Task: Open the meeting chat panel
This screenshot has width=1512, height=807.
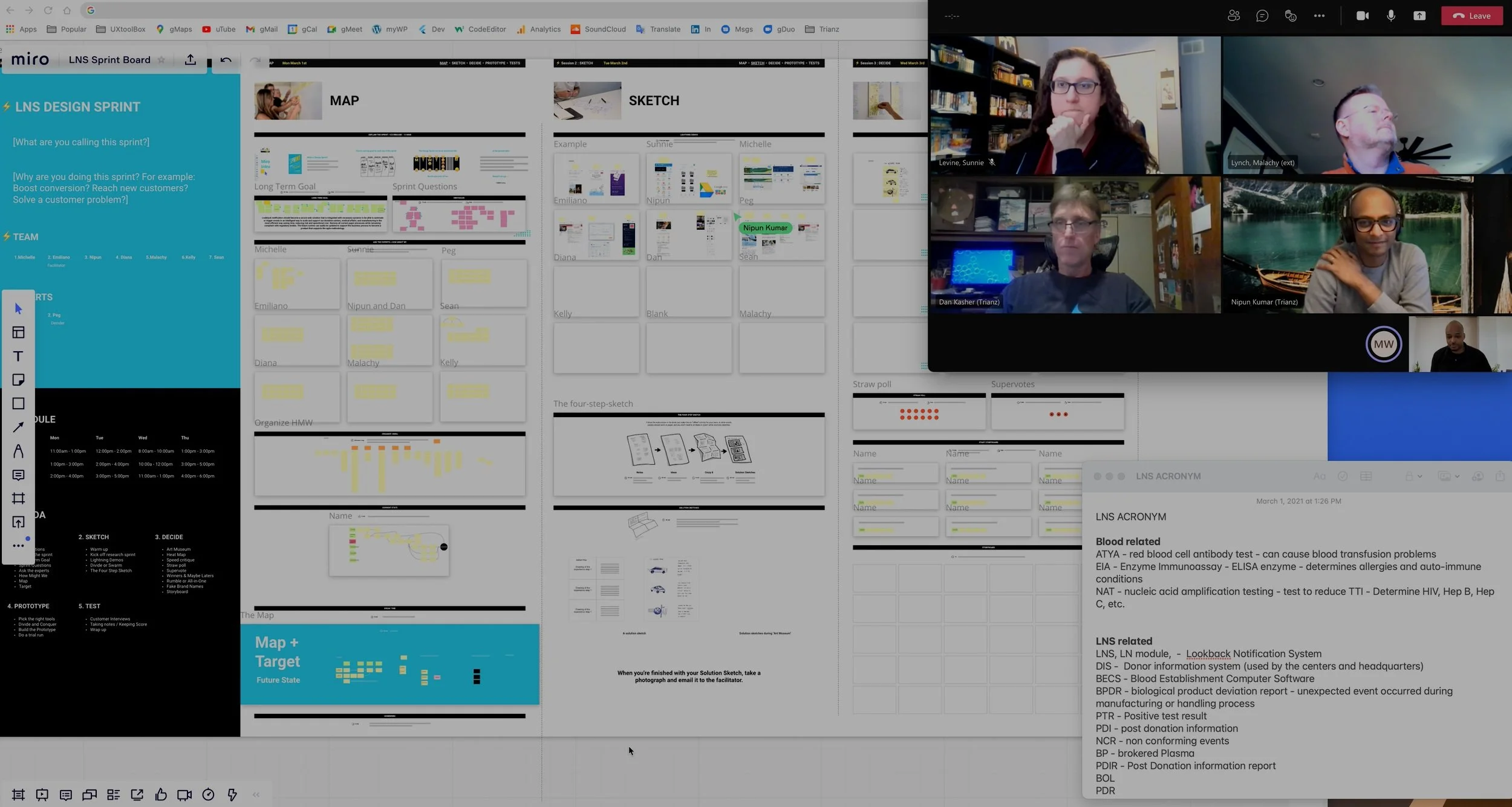Action: click(x=1262, y=16)
